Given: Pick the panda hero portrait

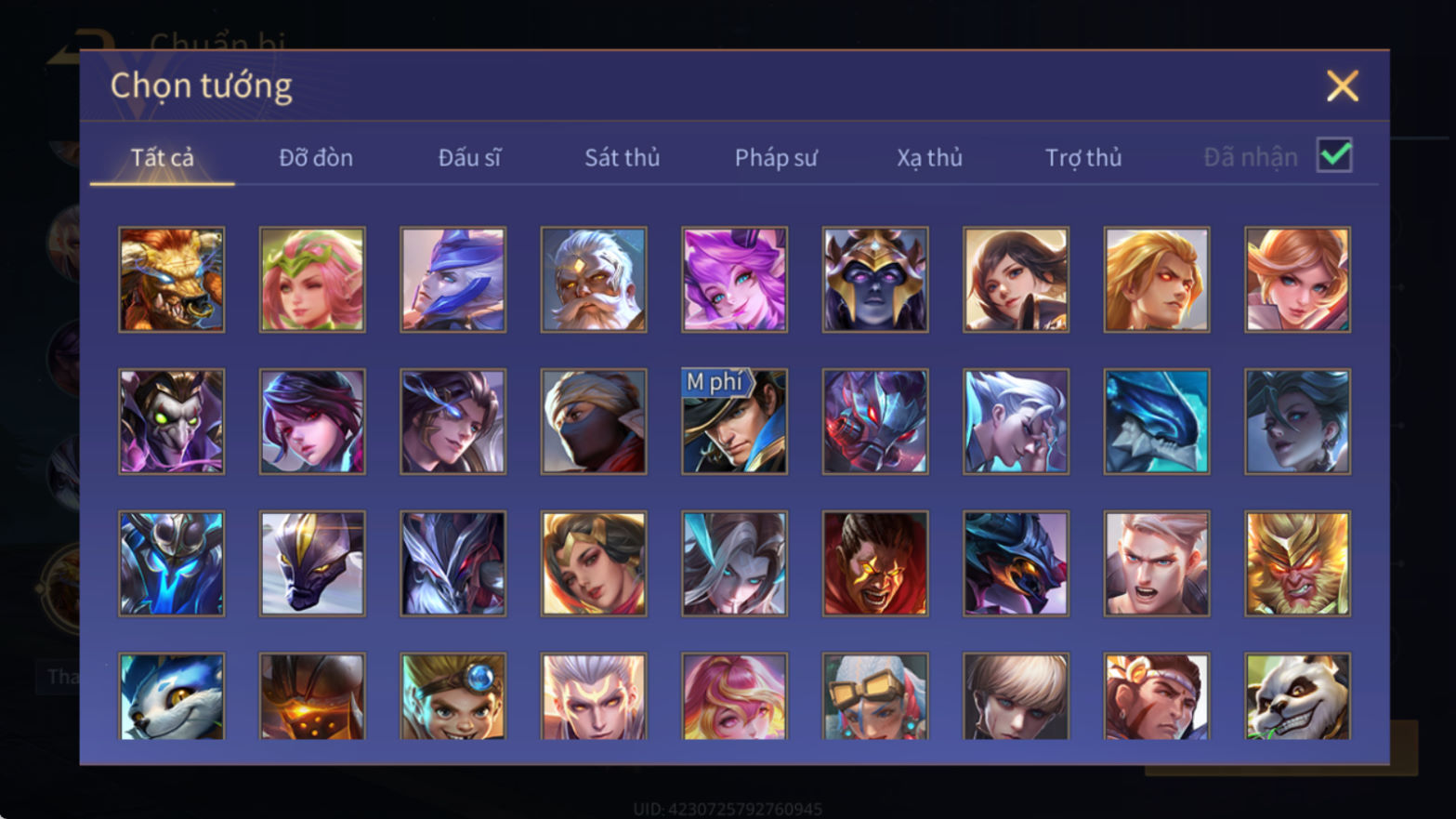Looking at the screenshot, I should point(1297,696).
